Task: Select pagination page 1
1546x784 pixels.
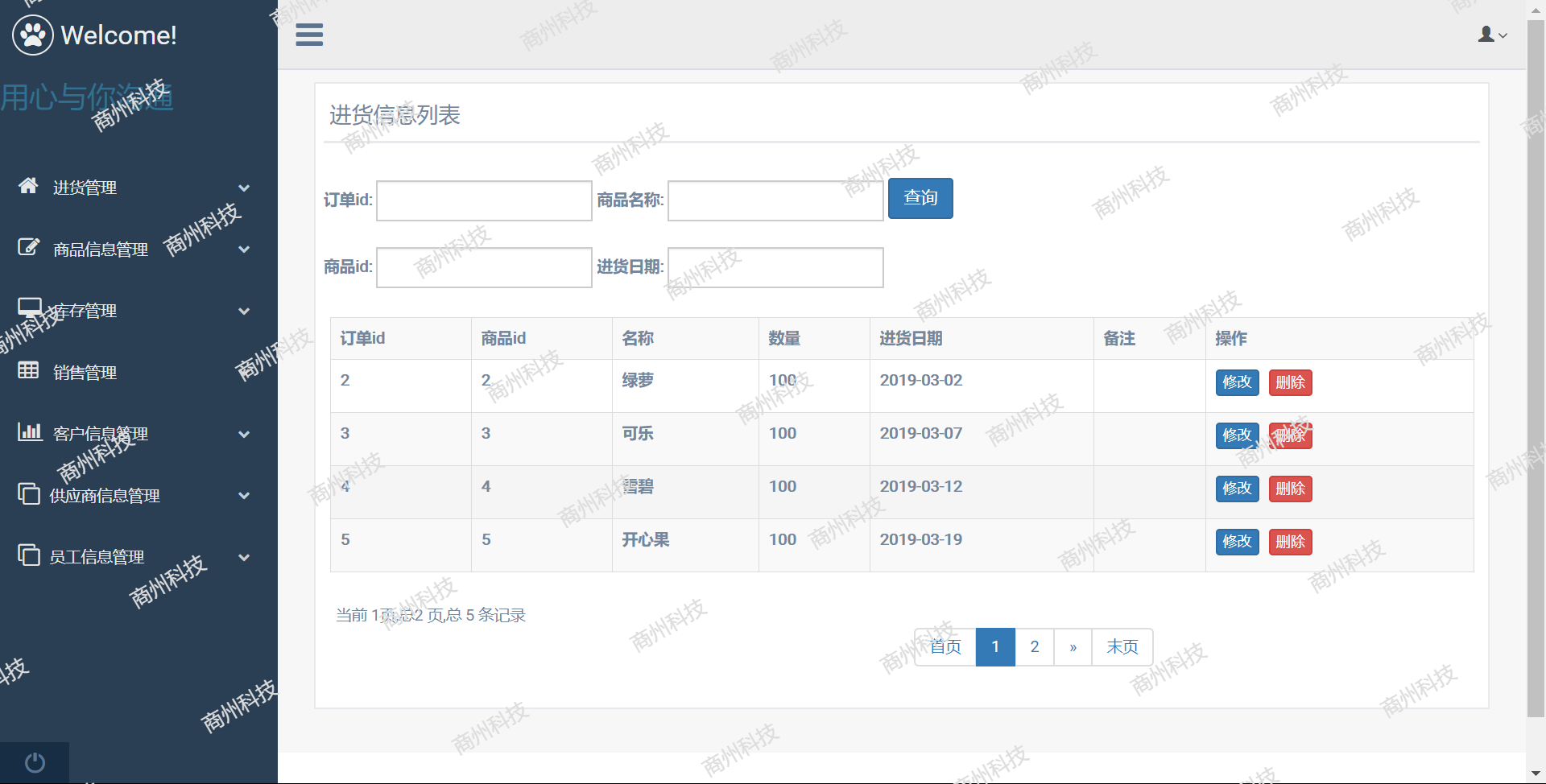Action: 995,647
